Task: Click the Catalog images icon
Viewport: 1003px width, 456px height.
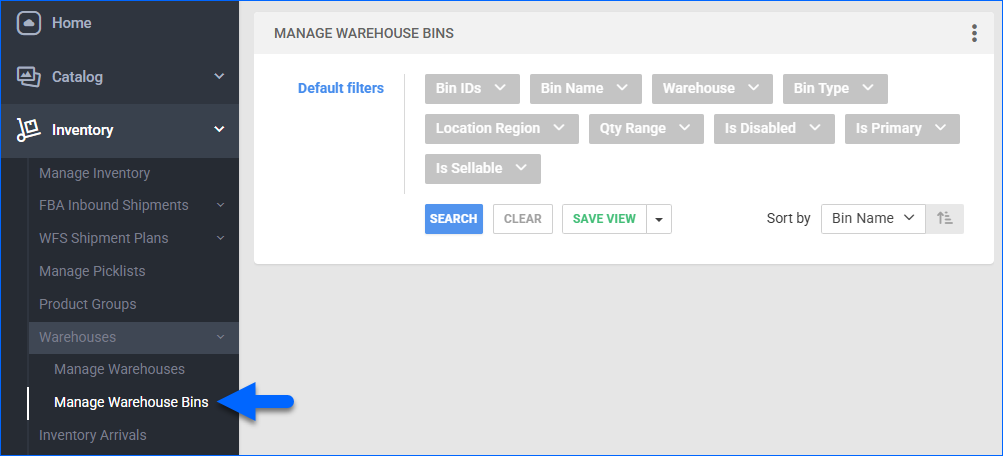Action: [28, 77]
